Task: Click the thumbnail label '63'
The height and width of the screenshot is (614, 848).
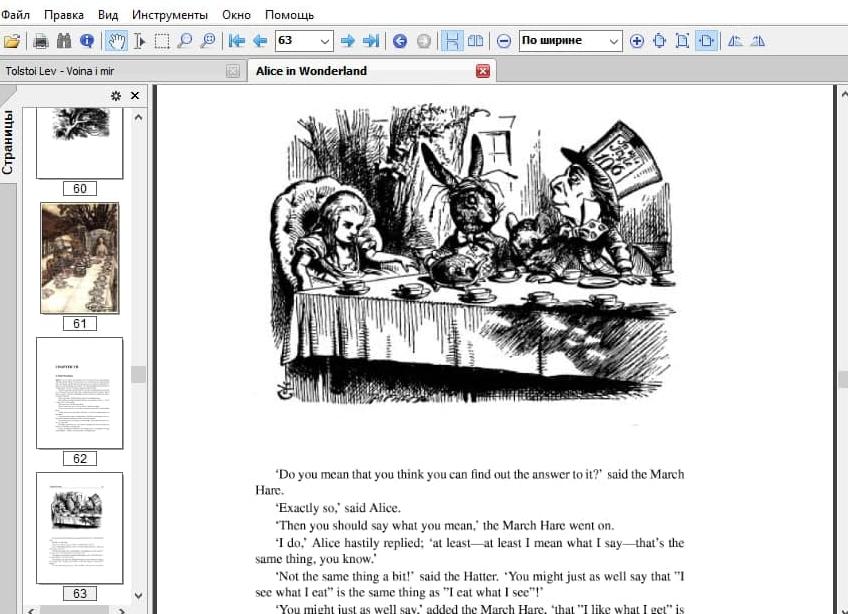Action: [80, 593]
